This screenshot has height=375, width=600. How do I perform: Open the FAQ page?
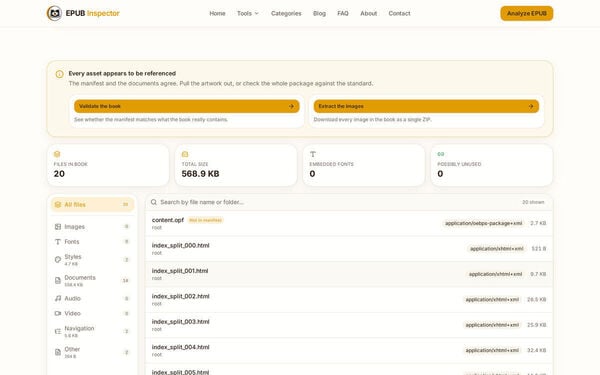pyautogui.click(x=343, y=13)
